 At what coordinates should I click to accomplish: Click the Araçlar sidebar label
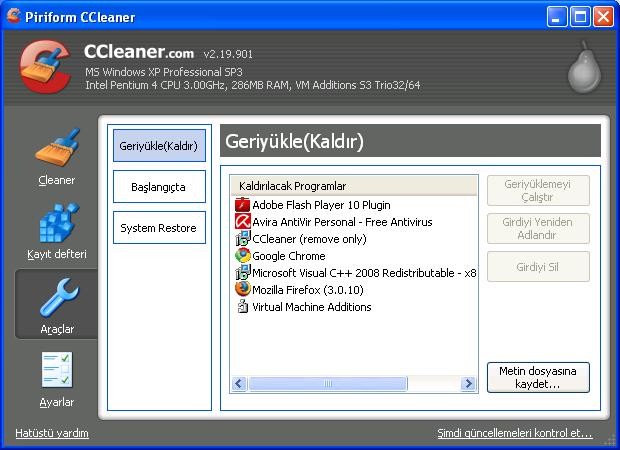tap(57, 329)
